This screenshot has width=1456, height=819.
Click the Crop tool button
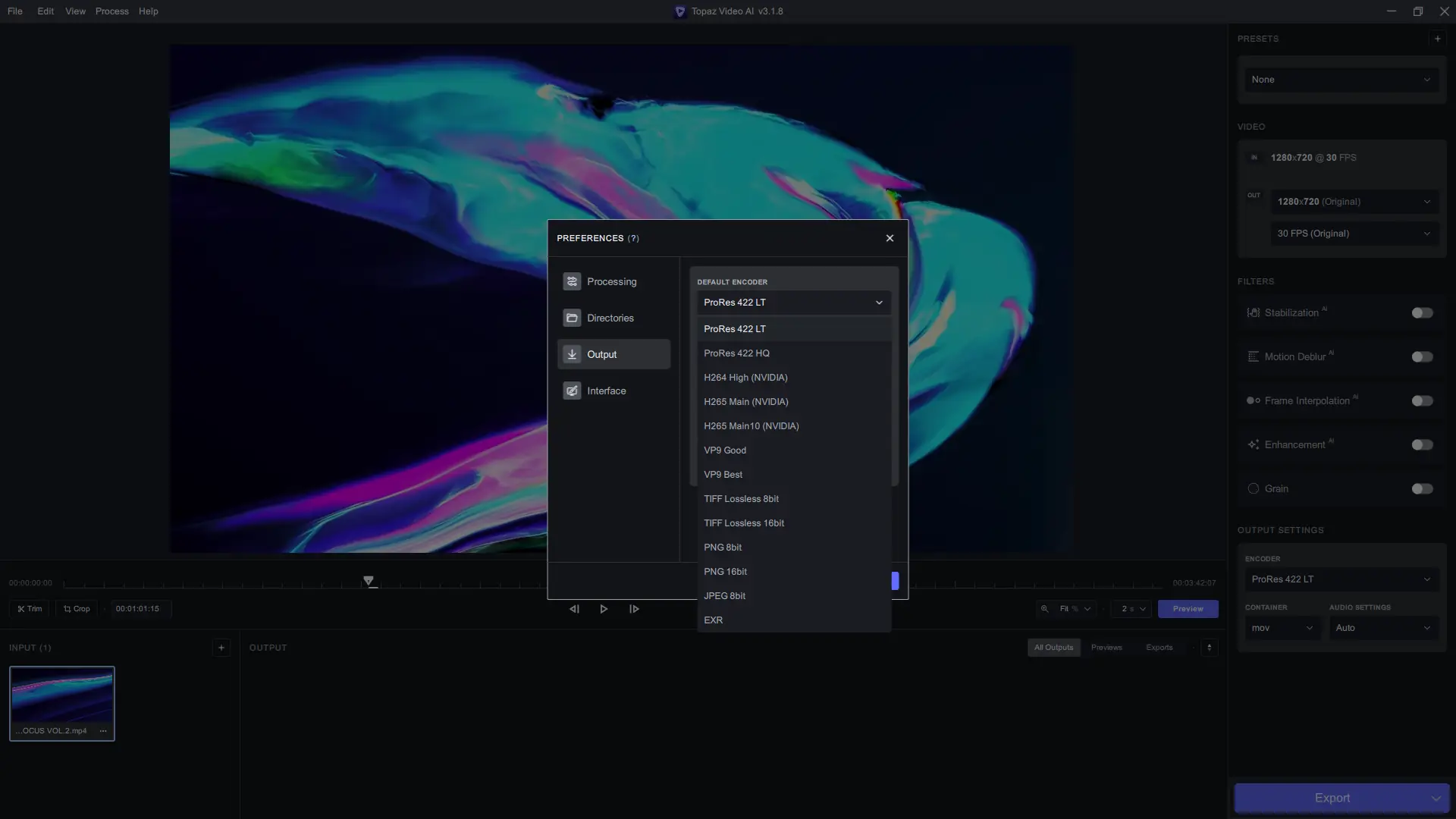coord(77,609)
